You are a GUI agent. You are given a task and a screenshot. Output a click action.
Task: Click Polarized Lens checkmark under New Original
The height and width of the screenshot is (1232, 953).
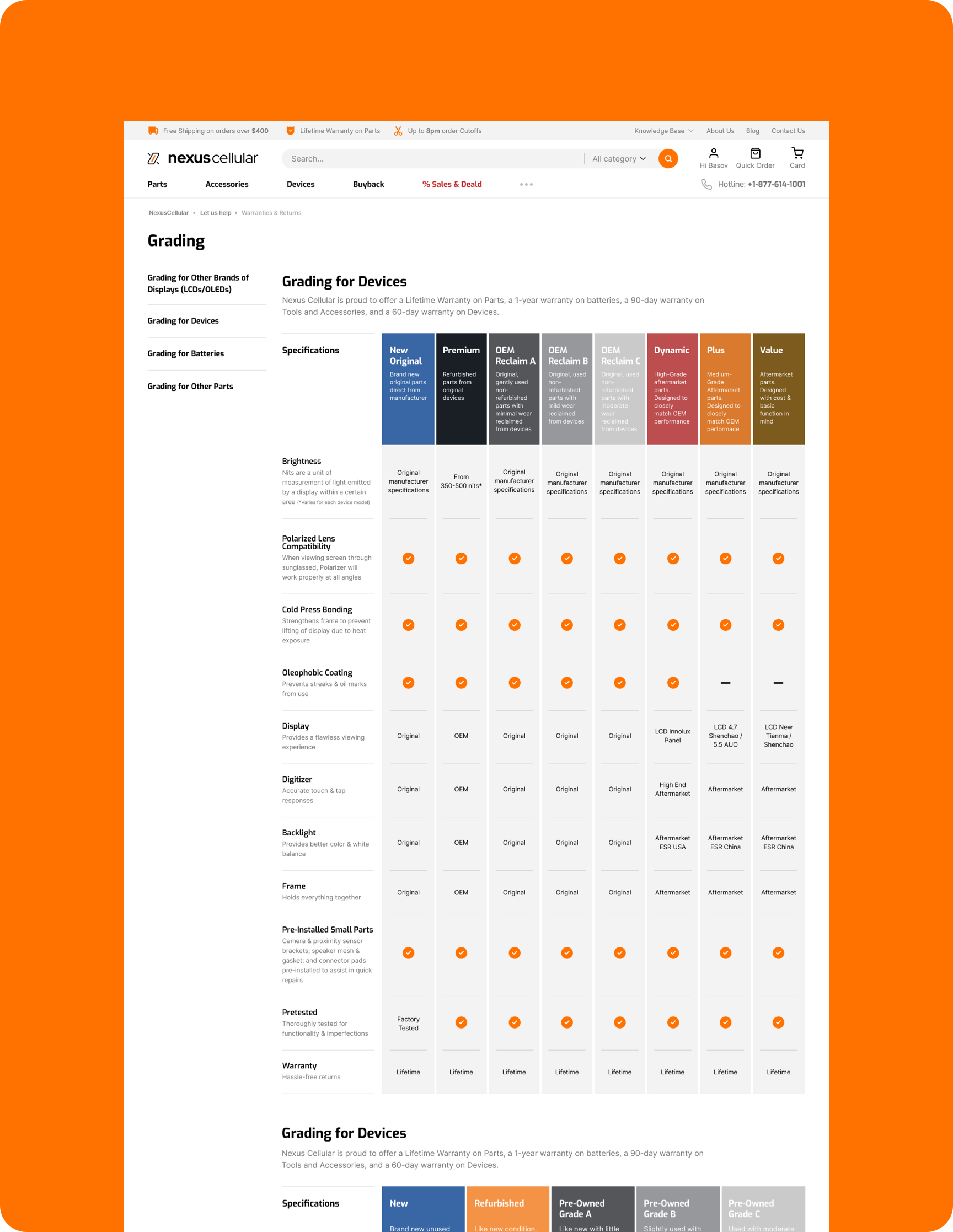409,559
